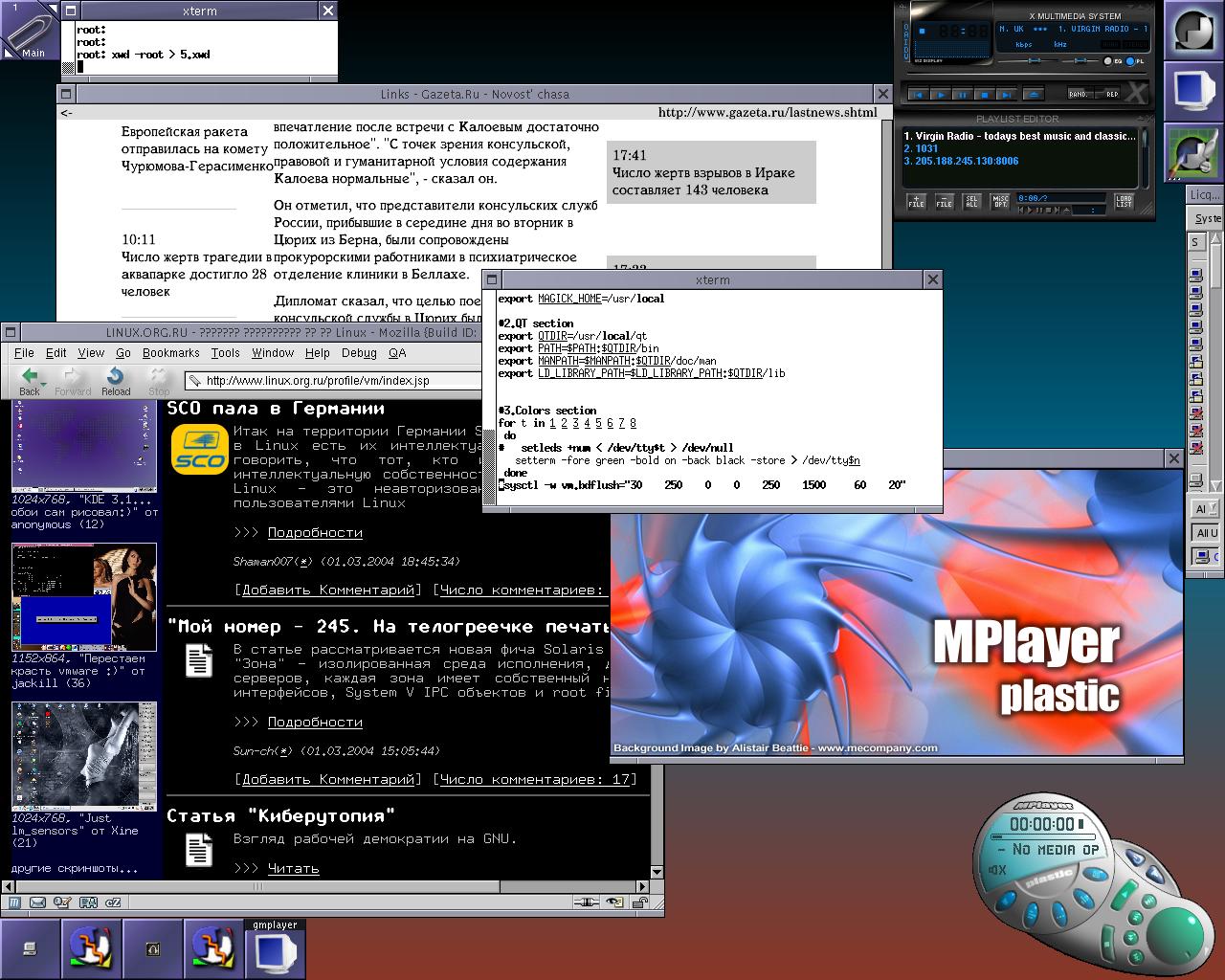Click the Mozilla Reload button
Viewport: 1225px width, 980px height.
(x=116, y=381)
